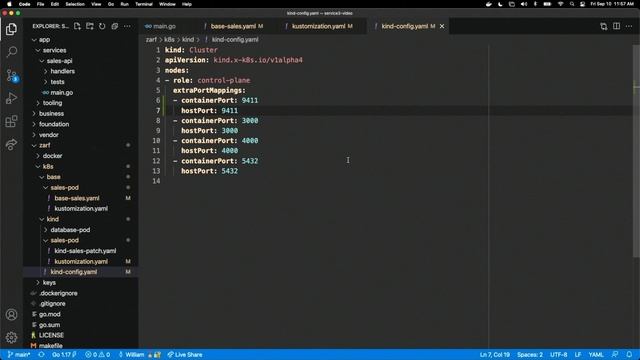Click the LF end of line setting
The width and height of the screenshot is (640, 360).
[578, 355]
